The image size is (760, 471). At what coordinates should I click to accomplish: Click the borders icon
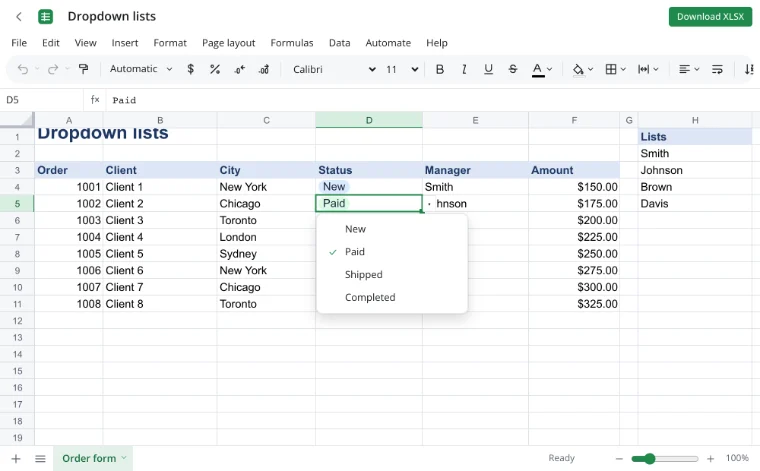[x=611, y=69]
